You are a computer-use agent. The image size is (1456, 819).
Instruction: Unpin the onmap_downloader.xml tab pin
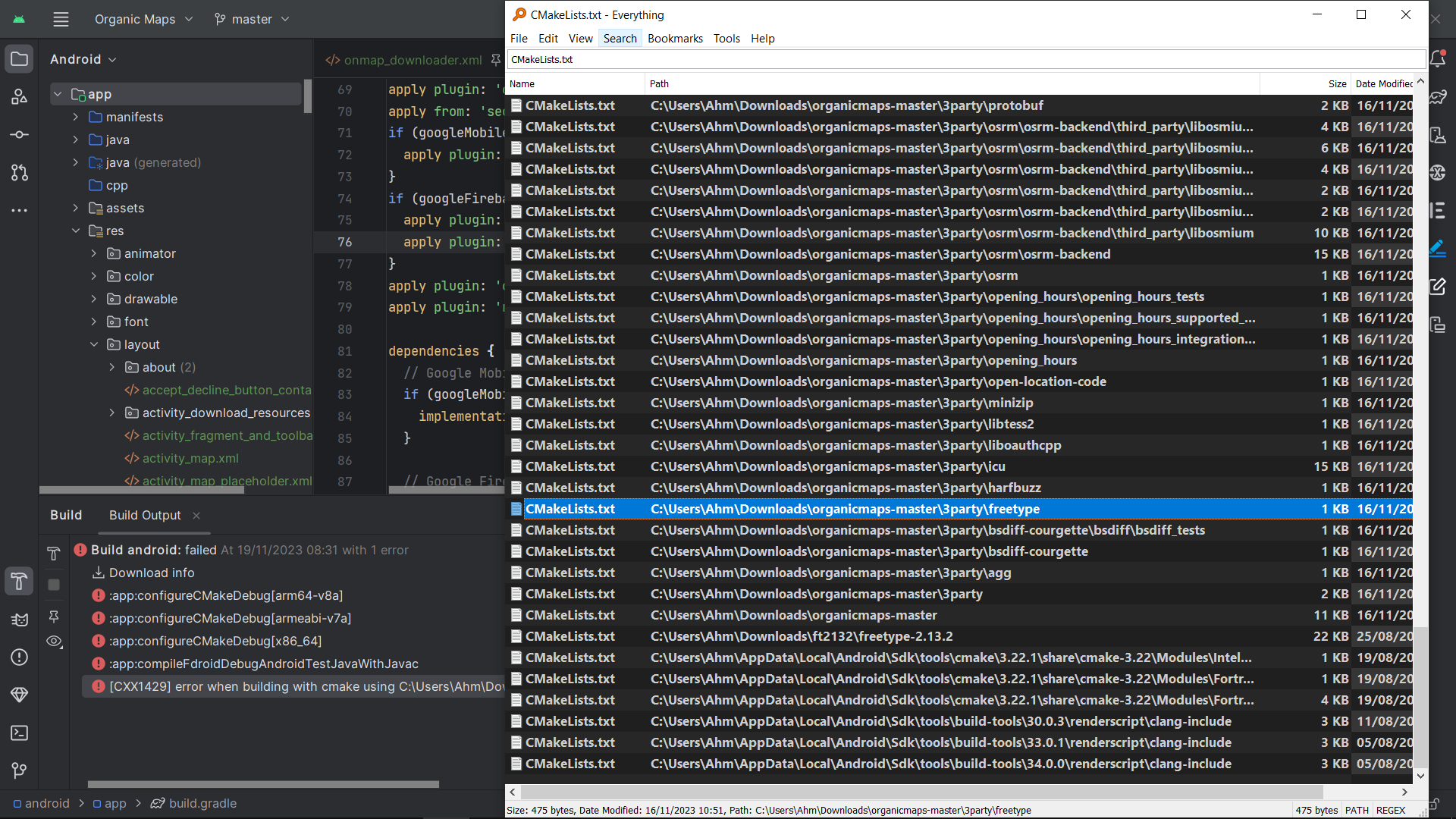495,60
